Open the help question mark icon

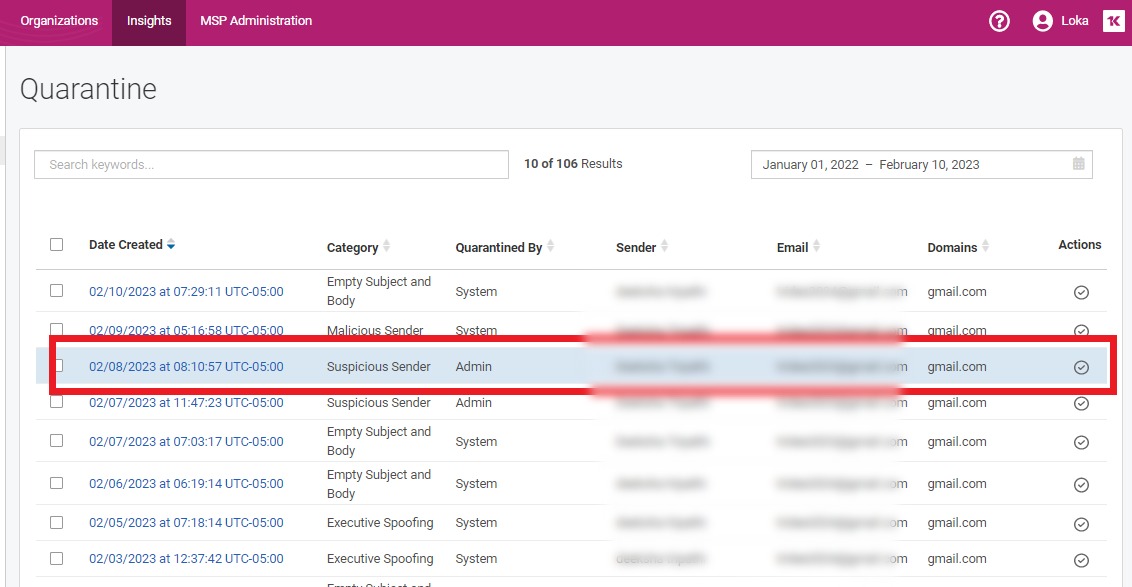point(999,22)
